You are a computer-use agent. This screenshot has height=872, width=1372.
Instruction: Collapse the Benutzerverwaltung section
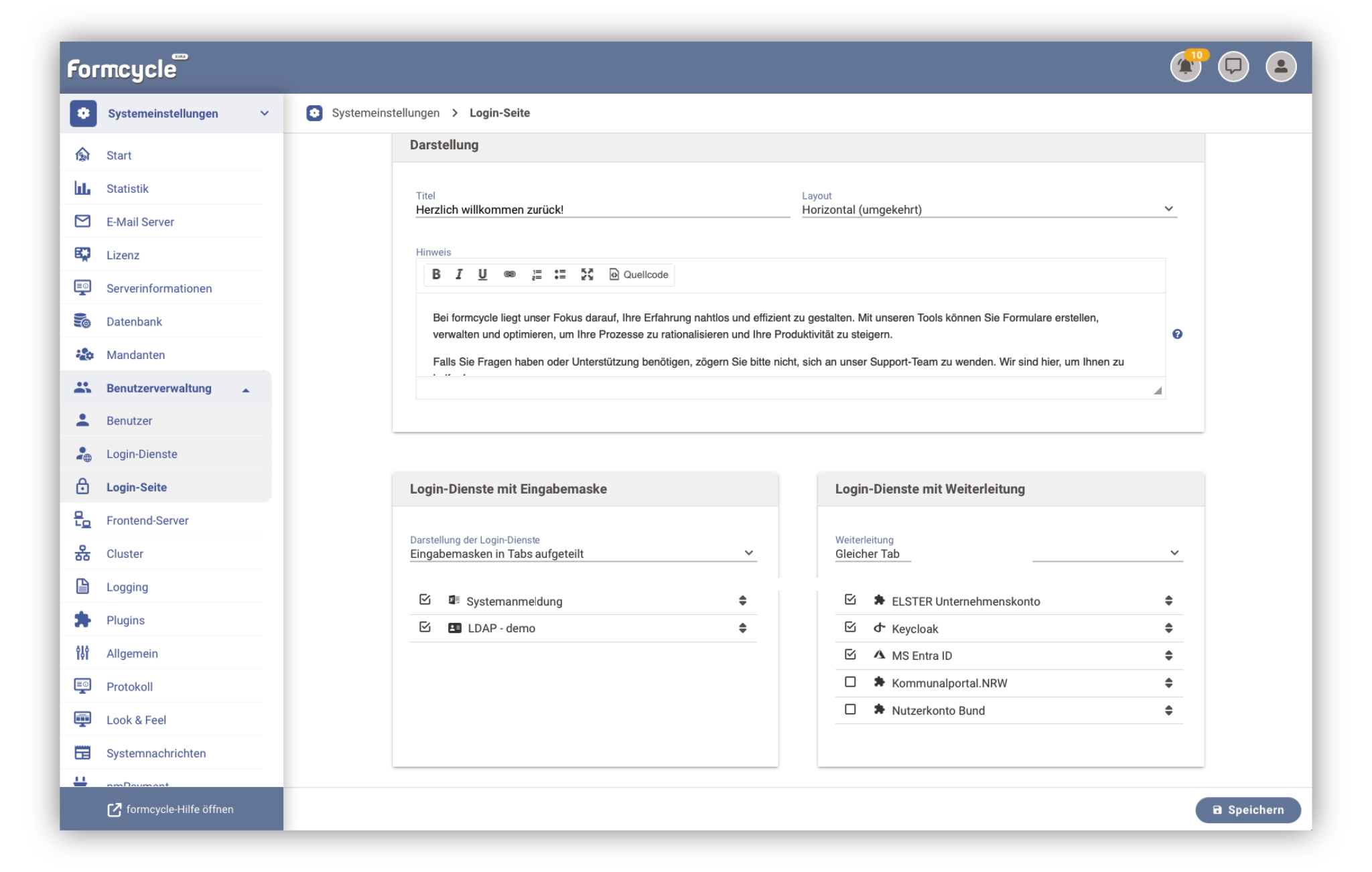[x=246, y=390]
